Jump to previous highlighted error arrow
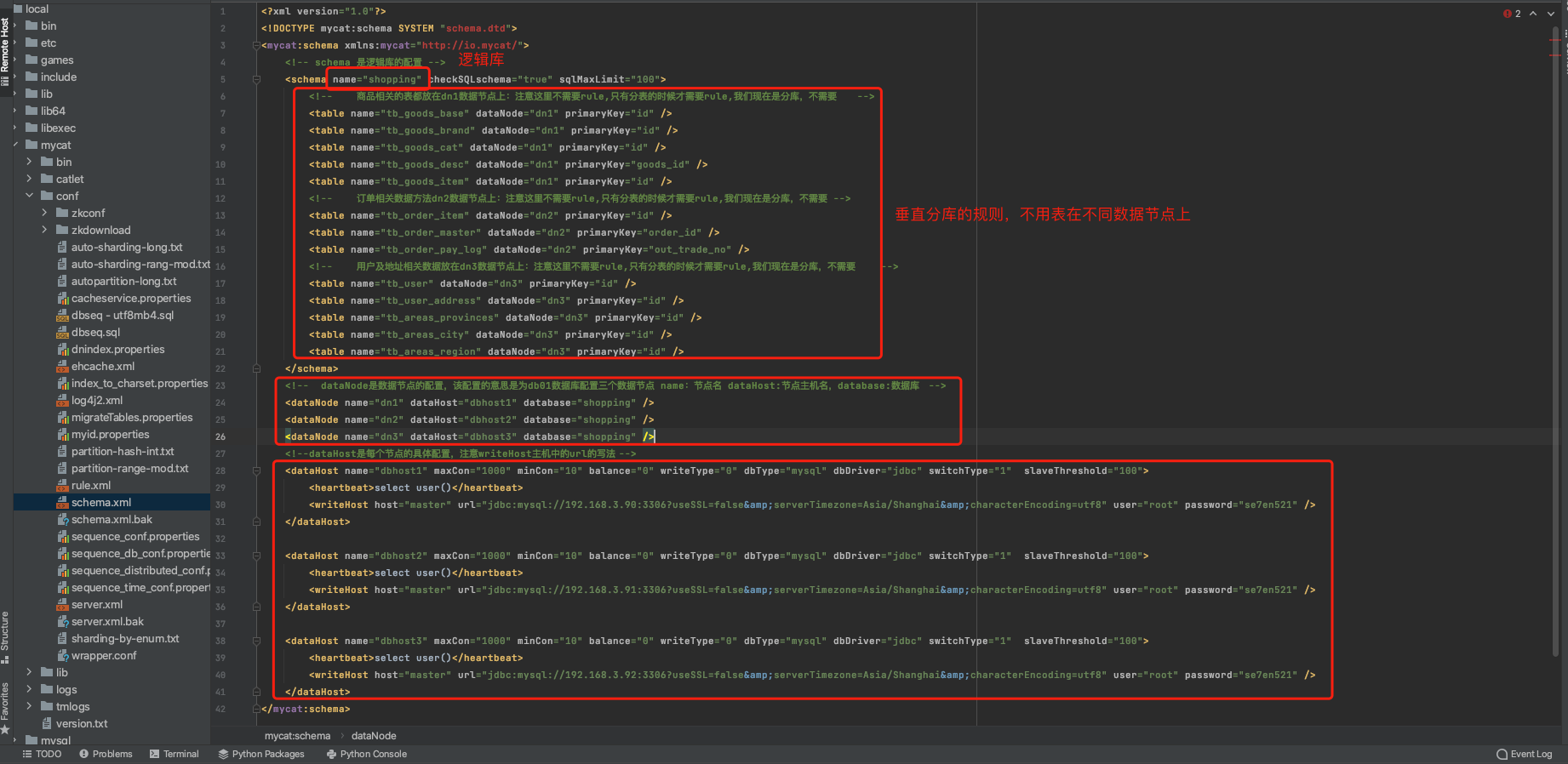 [1533, 14]
